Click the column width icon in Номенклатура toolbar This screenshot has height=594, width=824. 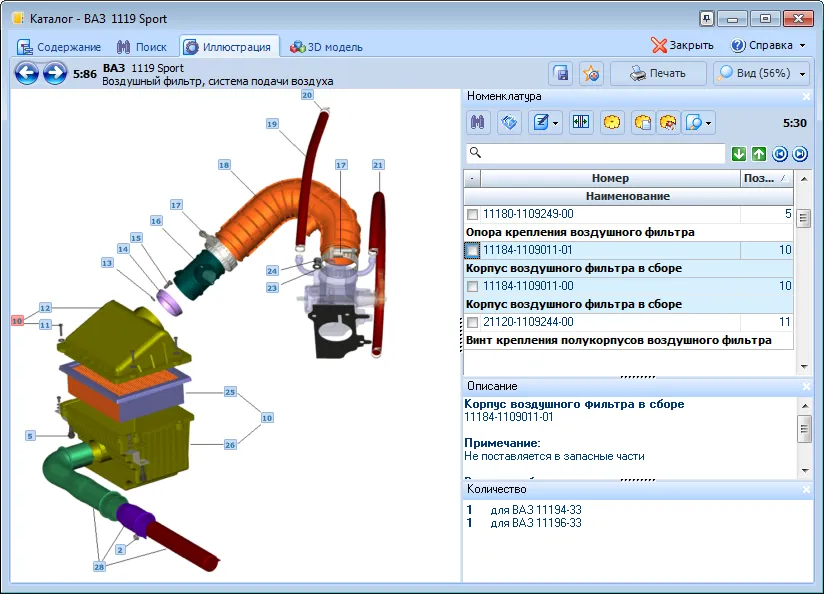click(581, 122)
